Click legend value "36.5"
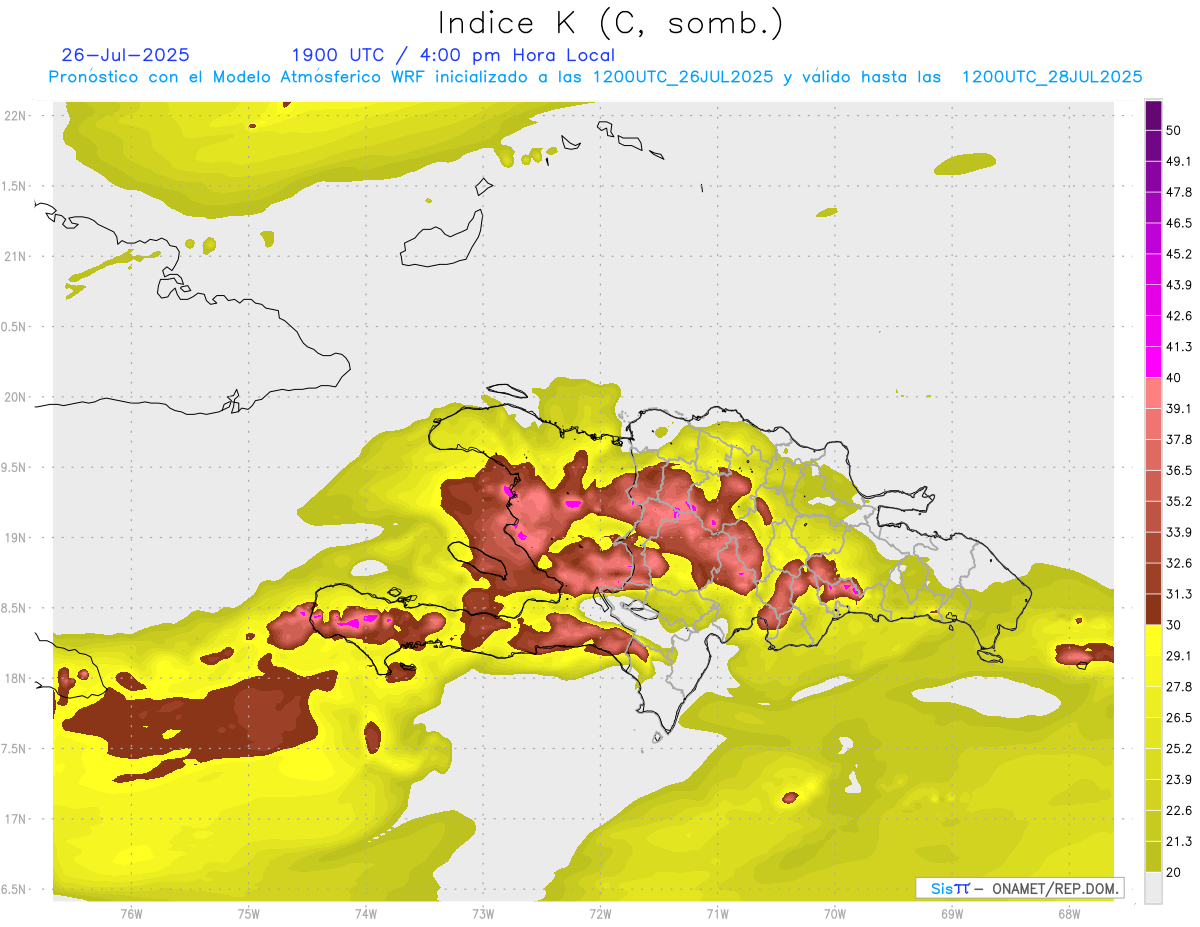1200x927 pixels. (1178, 470)
